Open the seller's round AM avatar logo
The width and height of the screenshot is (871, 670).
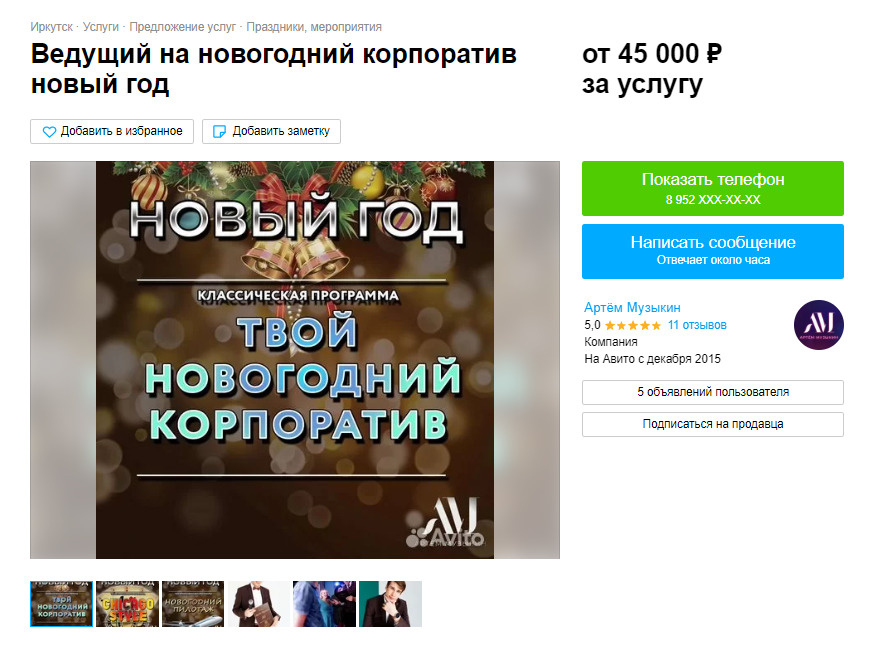point(818,325)
